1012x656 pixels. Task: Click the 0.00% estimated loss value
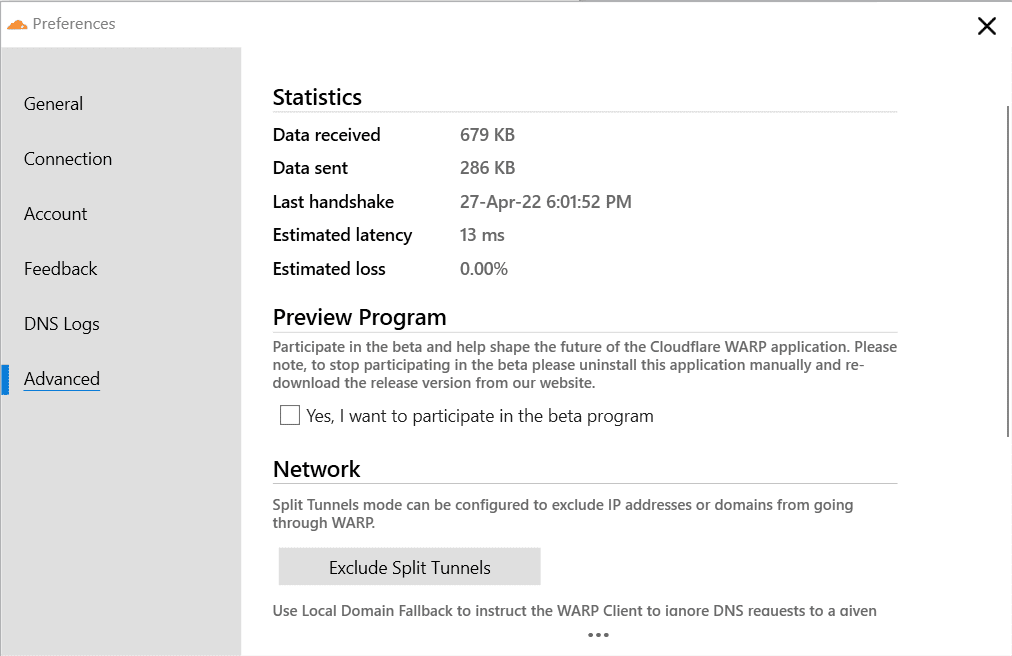(484, 269)
